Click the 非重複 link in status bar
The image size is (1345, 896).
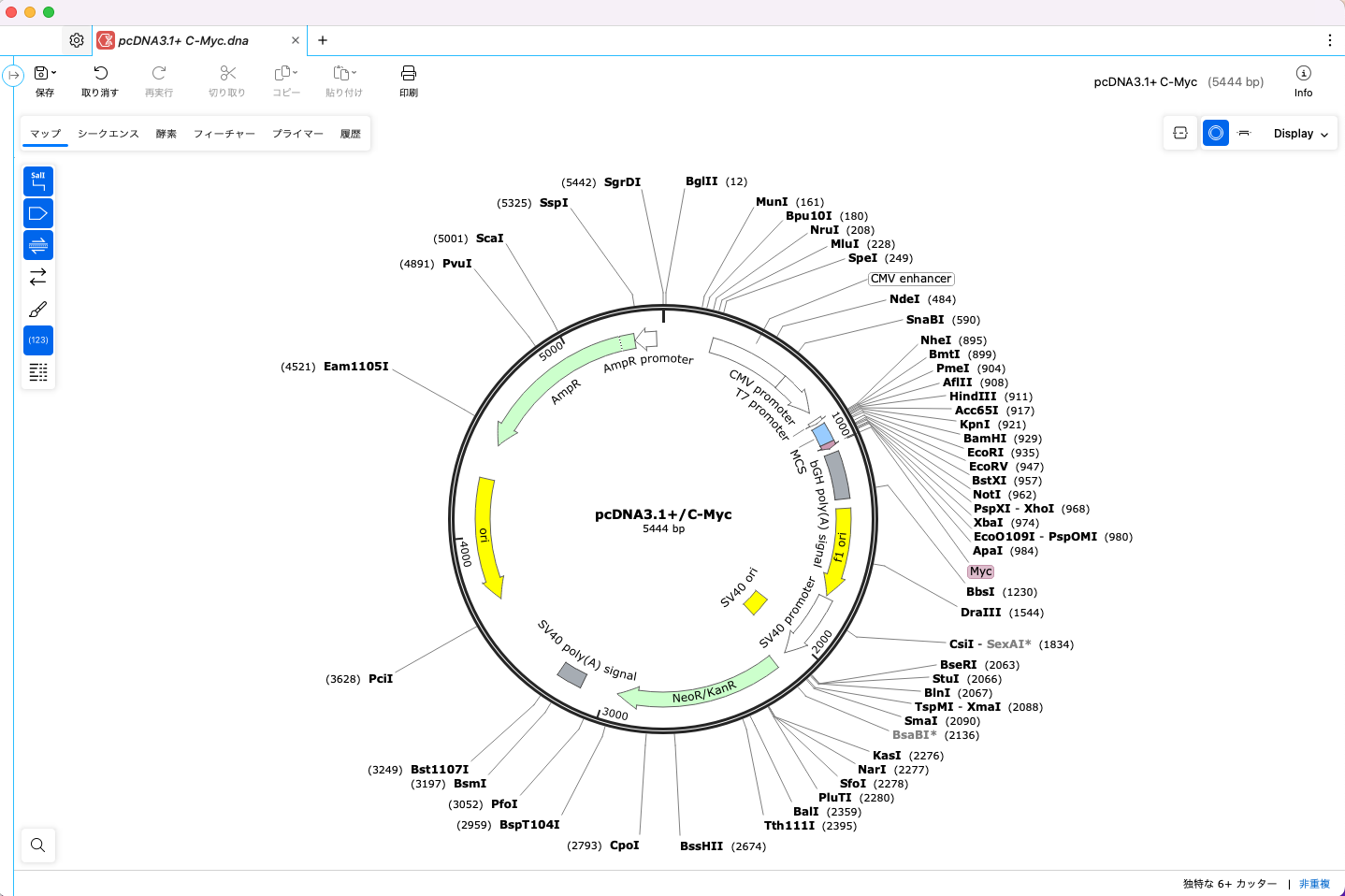pos(1314,883)
